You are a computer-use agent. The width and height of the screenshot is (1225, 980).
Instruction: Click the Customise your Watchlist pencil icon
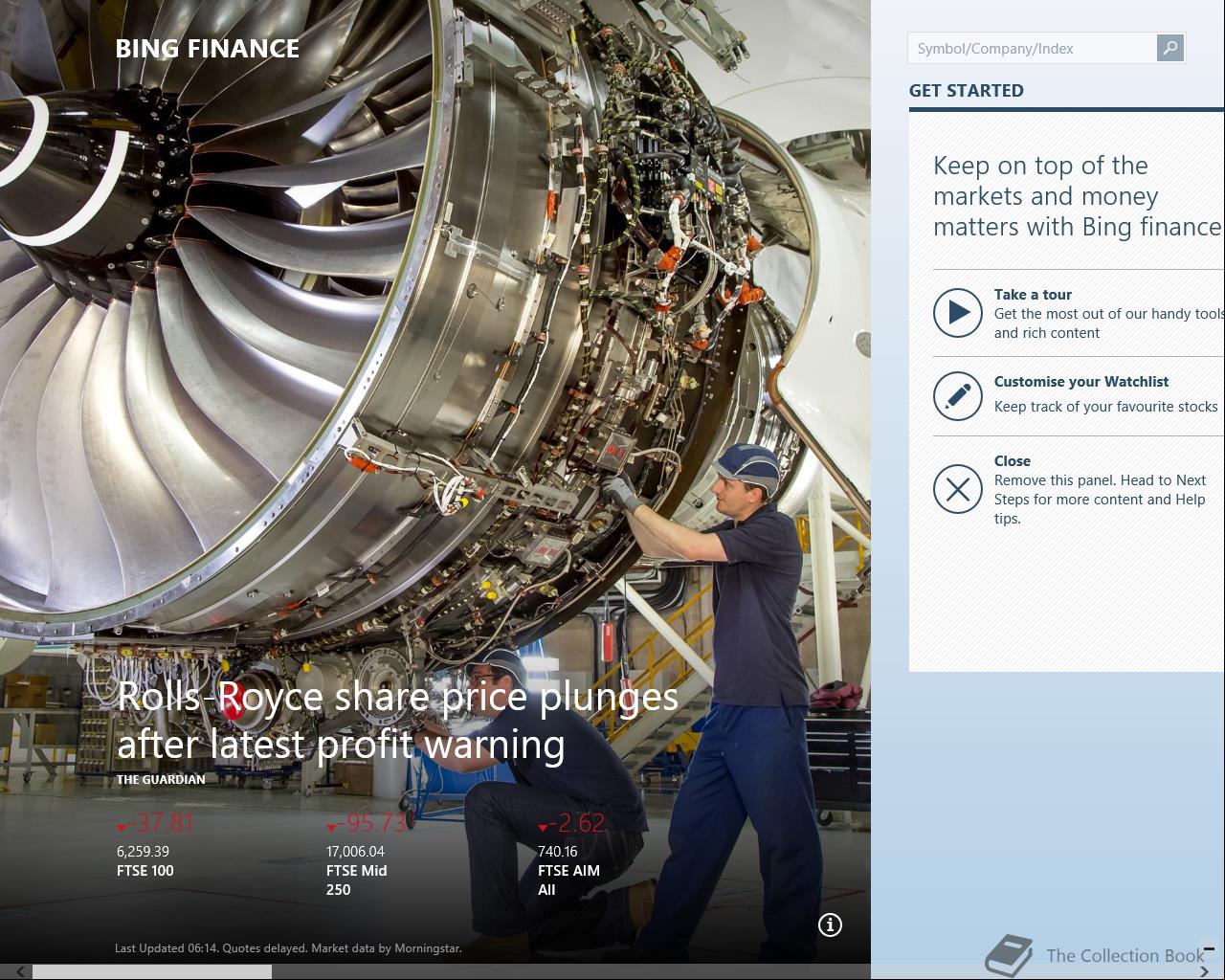(x=958, y=396)
